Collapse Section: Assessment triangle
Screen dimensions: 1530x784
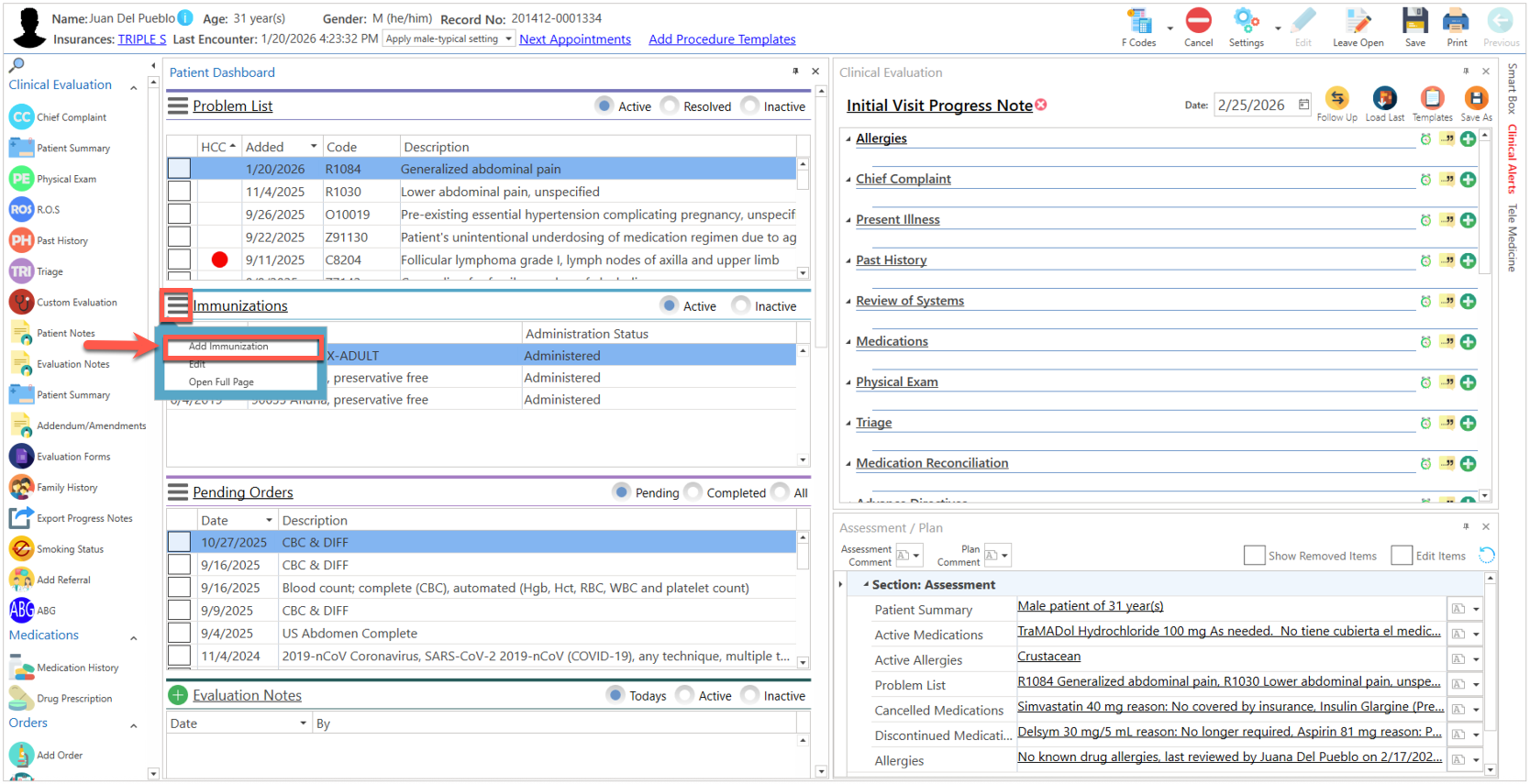pos(865,584)
